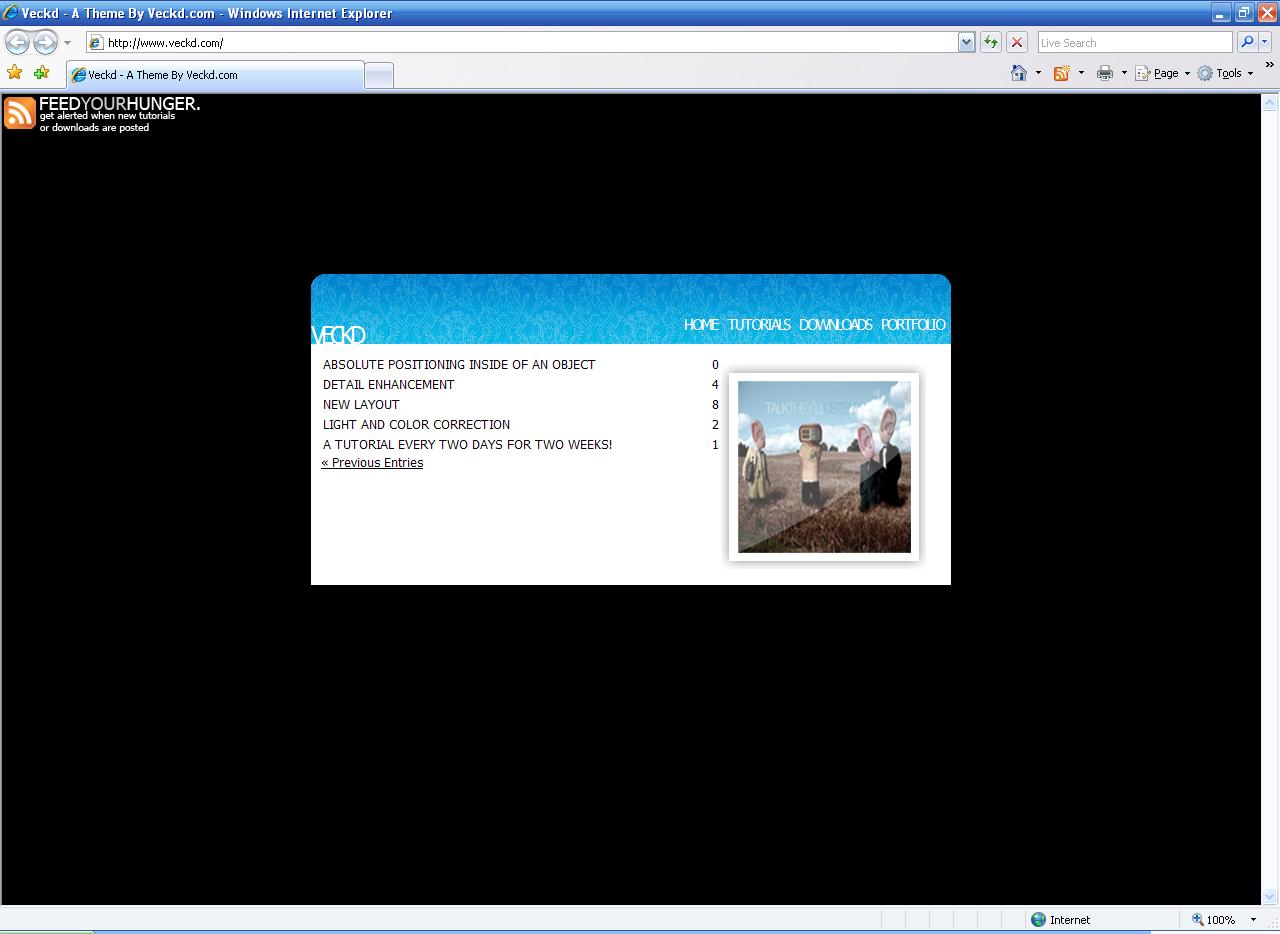
Task: Open the HOME navigation link
Action: tap(701, 324)
